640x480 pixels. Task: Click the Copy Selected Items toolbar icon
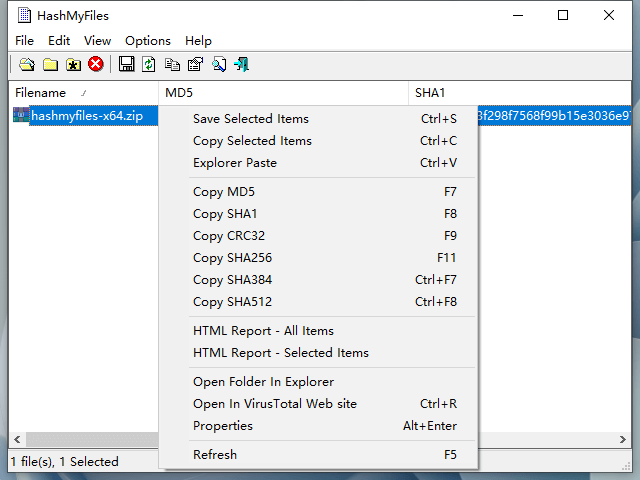(172, 64)
